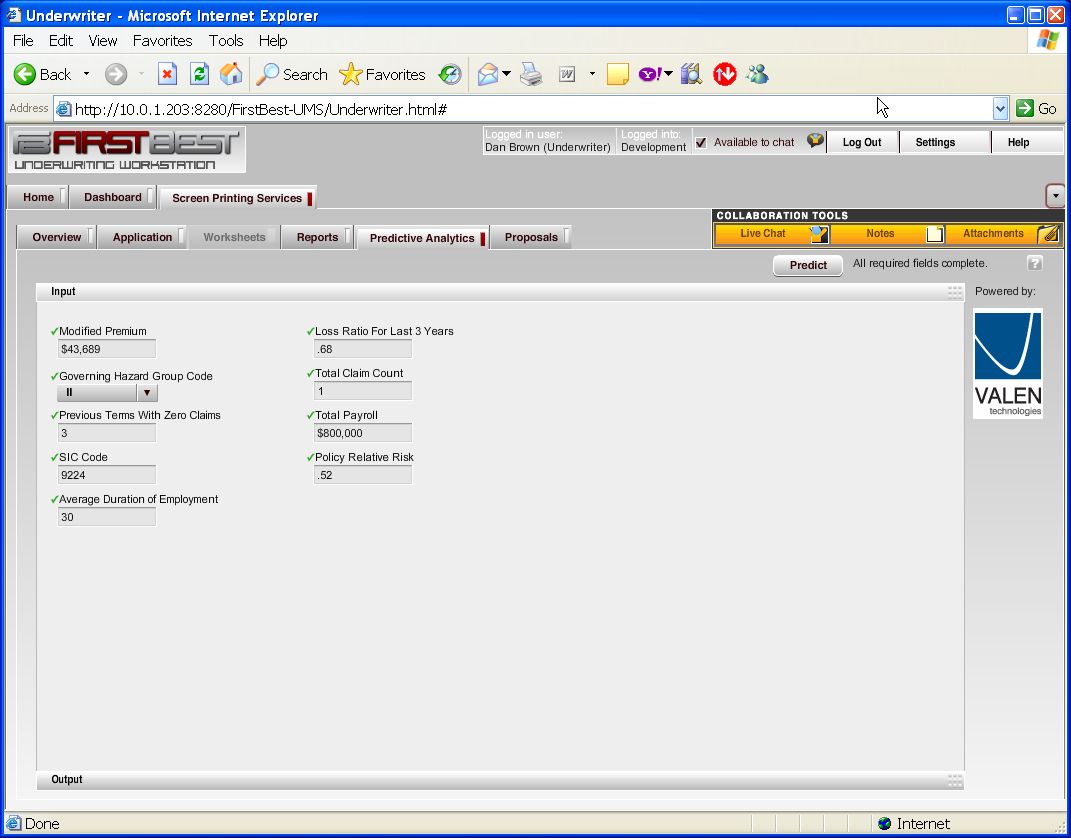Click the Attachments pencil icon
The image size is (1071, 838).
(x=1048, y=234)
